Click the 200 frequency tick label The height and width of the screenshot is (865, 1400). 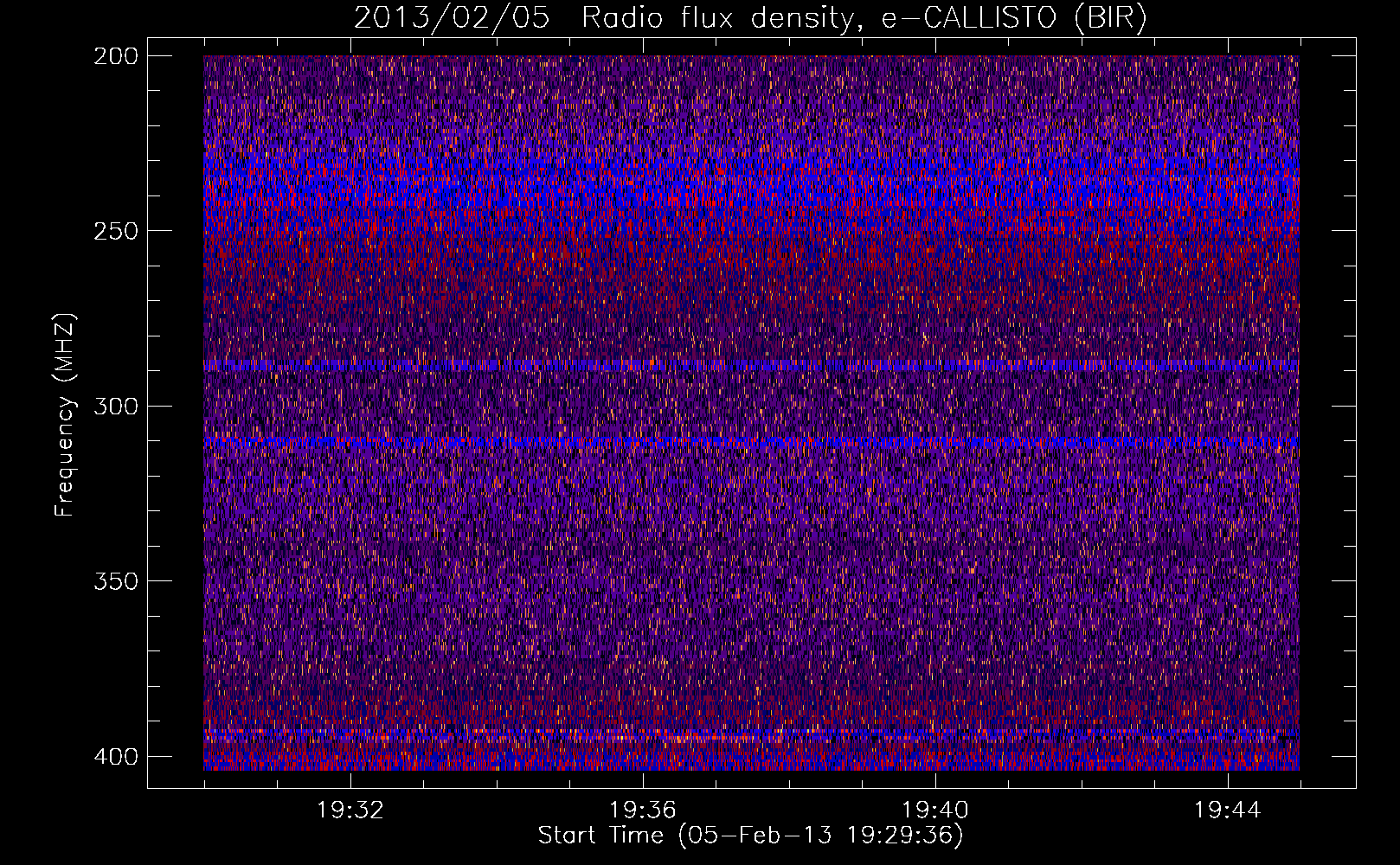click(x=116, y=56)
